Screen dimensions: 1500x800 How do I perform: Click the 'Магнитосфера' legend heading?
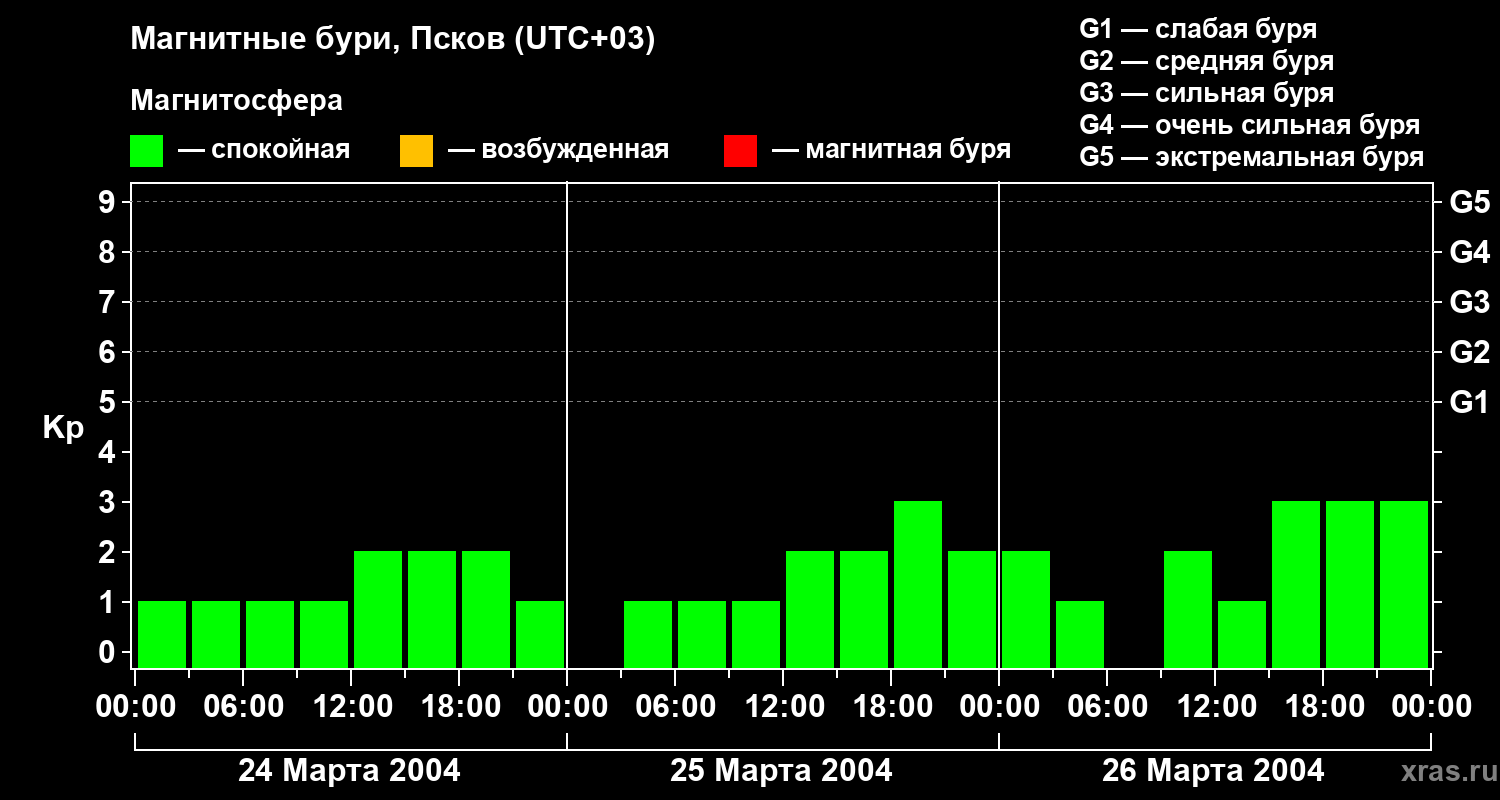click(x=236, y=101)
